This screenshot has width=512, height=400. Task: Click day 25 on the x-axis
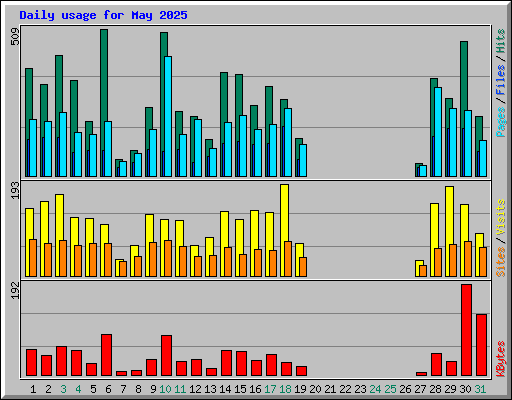[x=390, y=389]
